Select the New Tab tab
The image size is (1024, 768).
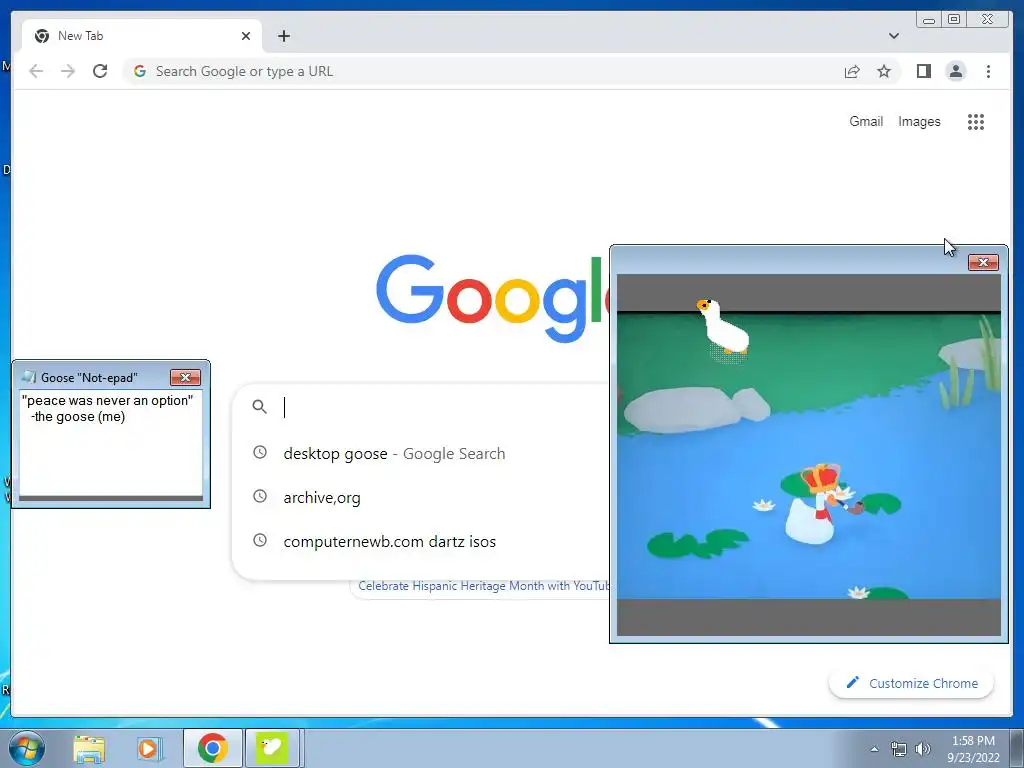tap(142, 36)
